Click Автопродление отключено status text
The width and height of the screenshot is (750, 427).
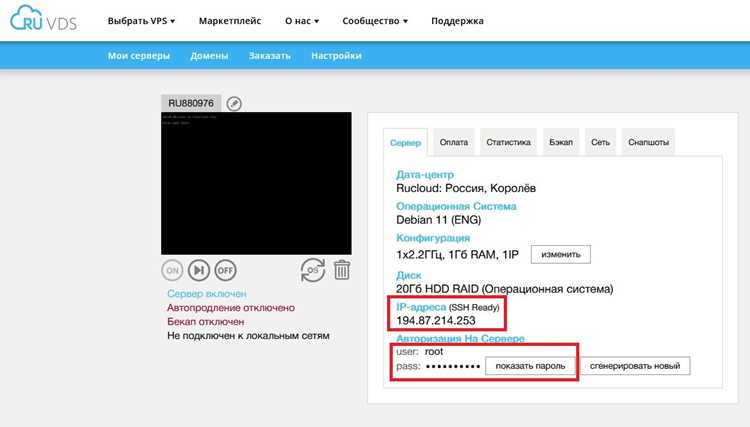[231, 308]
